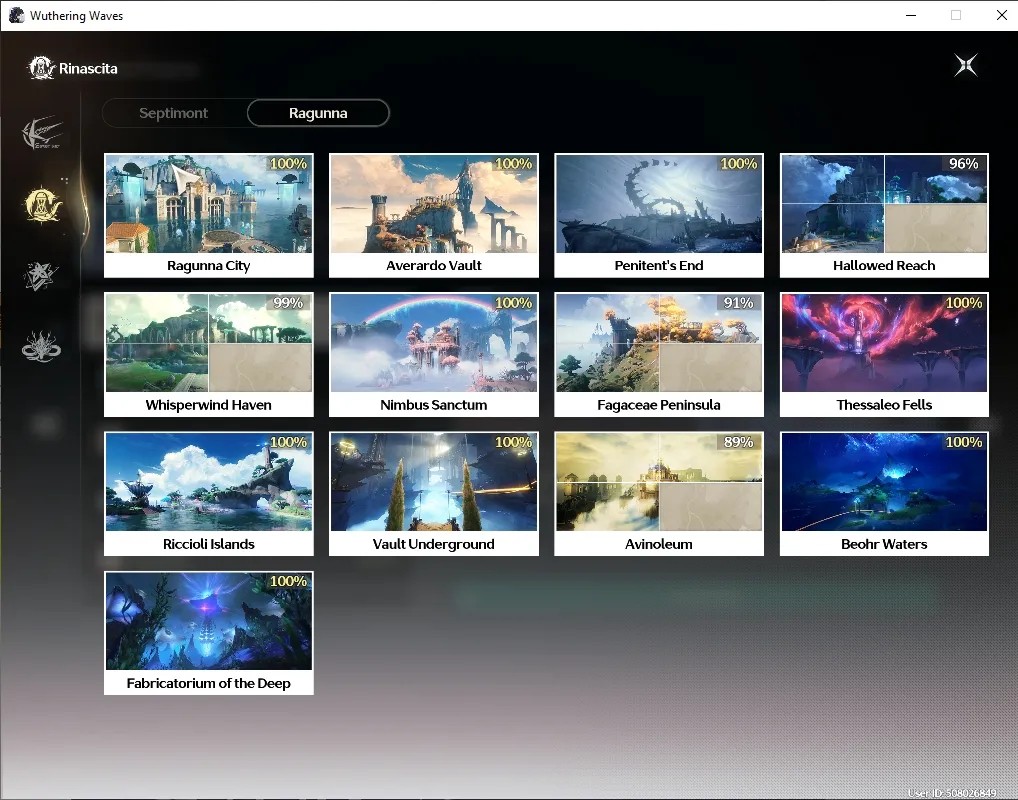Screen dimensions: 1018x800
Task: Open the Riccioli Islands thumbnail
Action: coord(208,494)
